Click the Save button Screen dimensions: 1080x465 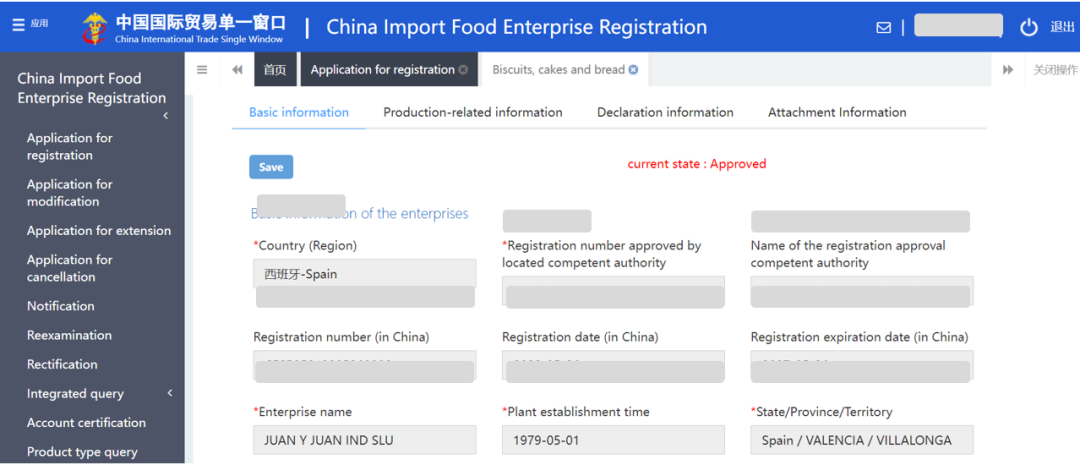click(x=271, y=167)
